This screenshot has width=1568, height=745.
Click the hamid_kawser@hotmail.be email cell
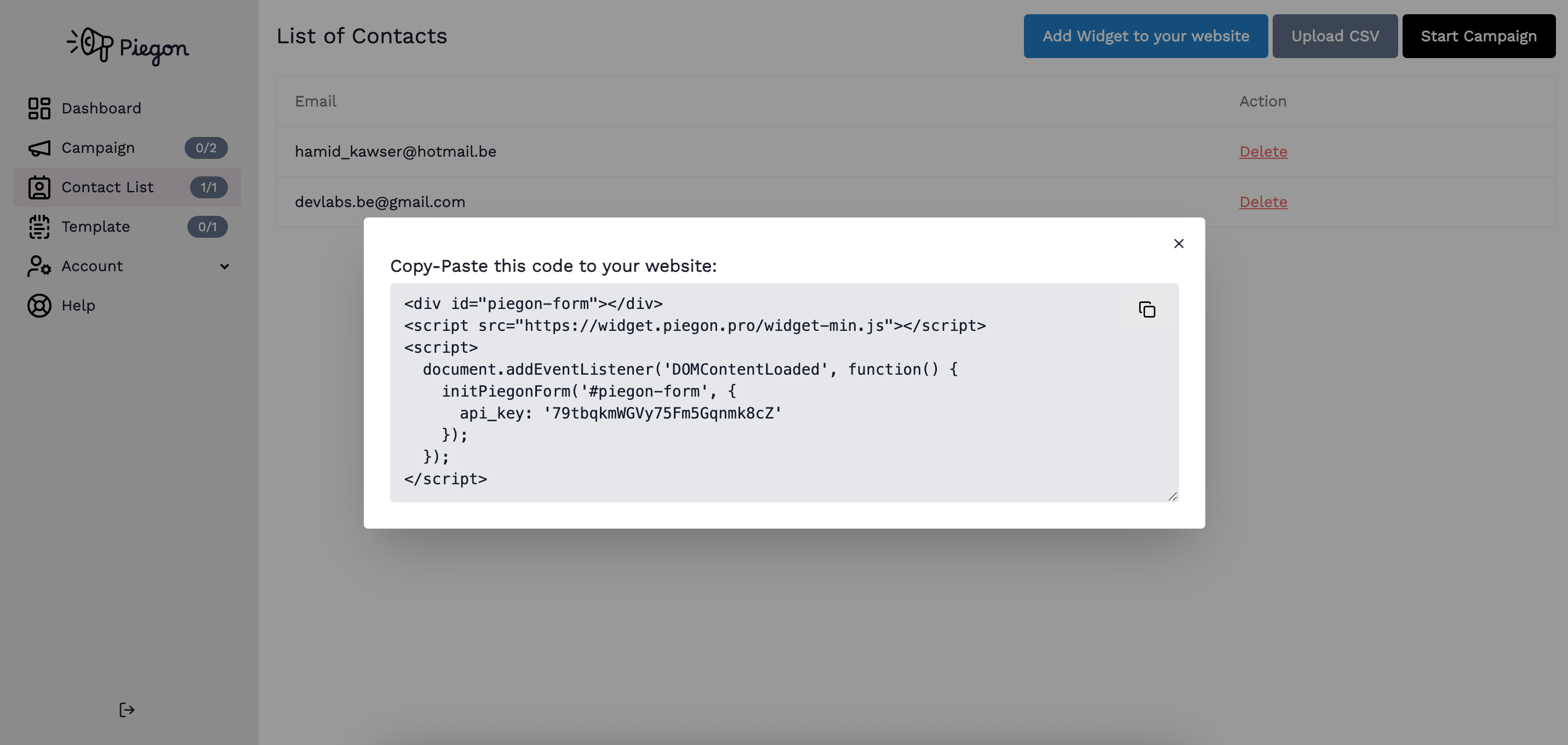tap(395, 152)
